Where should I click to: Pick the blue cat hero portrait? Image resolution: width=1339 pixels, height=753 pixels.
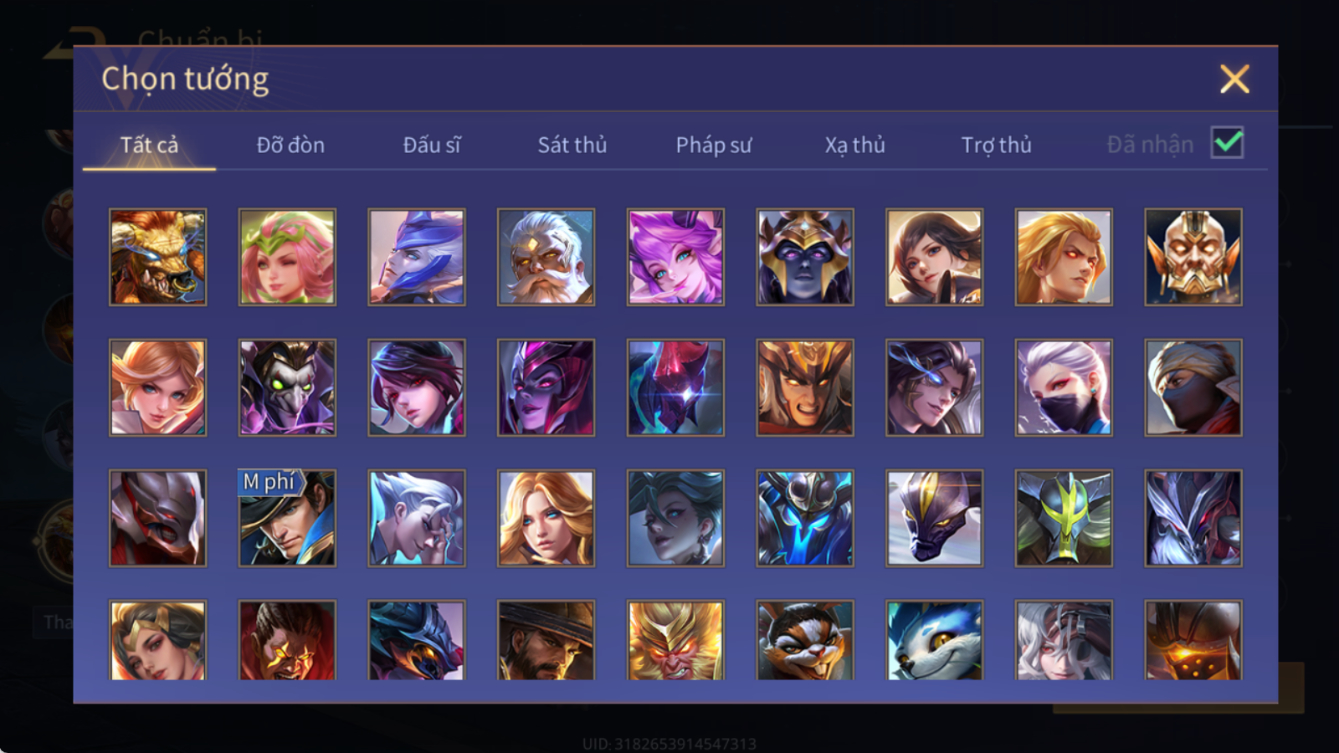934,641
